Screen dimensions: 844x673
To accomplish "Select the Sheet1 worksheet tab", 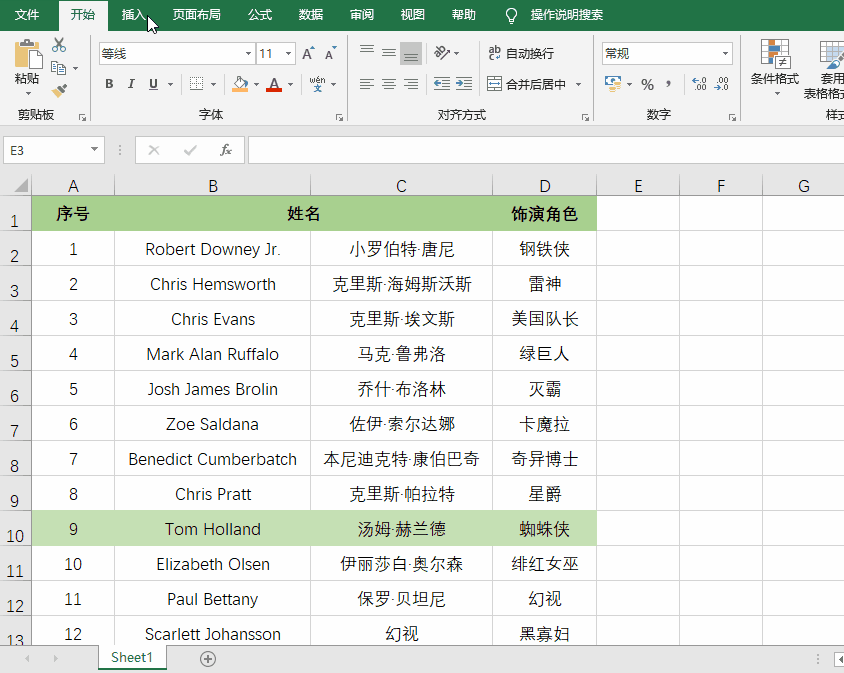I will (132, 657).
